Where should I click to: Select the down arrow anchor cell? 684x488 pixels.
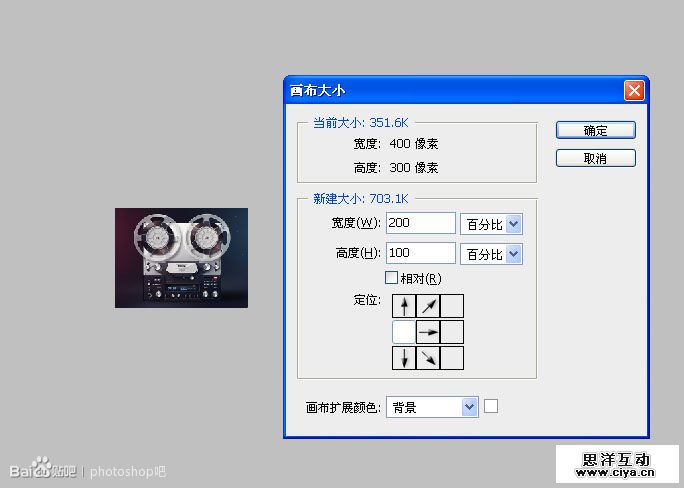pos(404,358)
